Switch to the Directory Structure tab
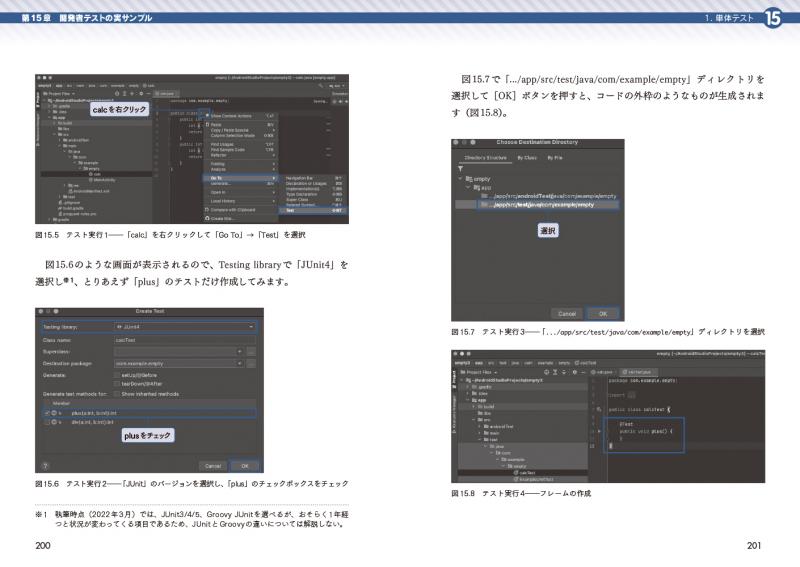The image size is (800, 567). click(x=485, y=158)
